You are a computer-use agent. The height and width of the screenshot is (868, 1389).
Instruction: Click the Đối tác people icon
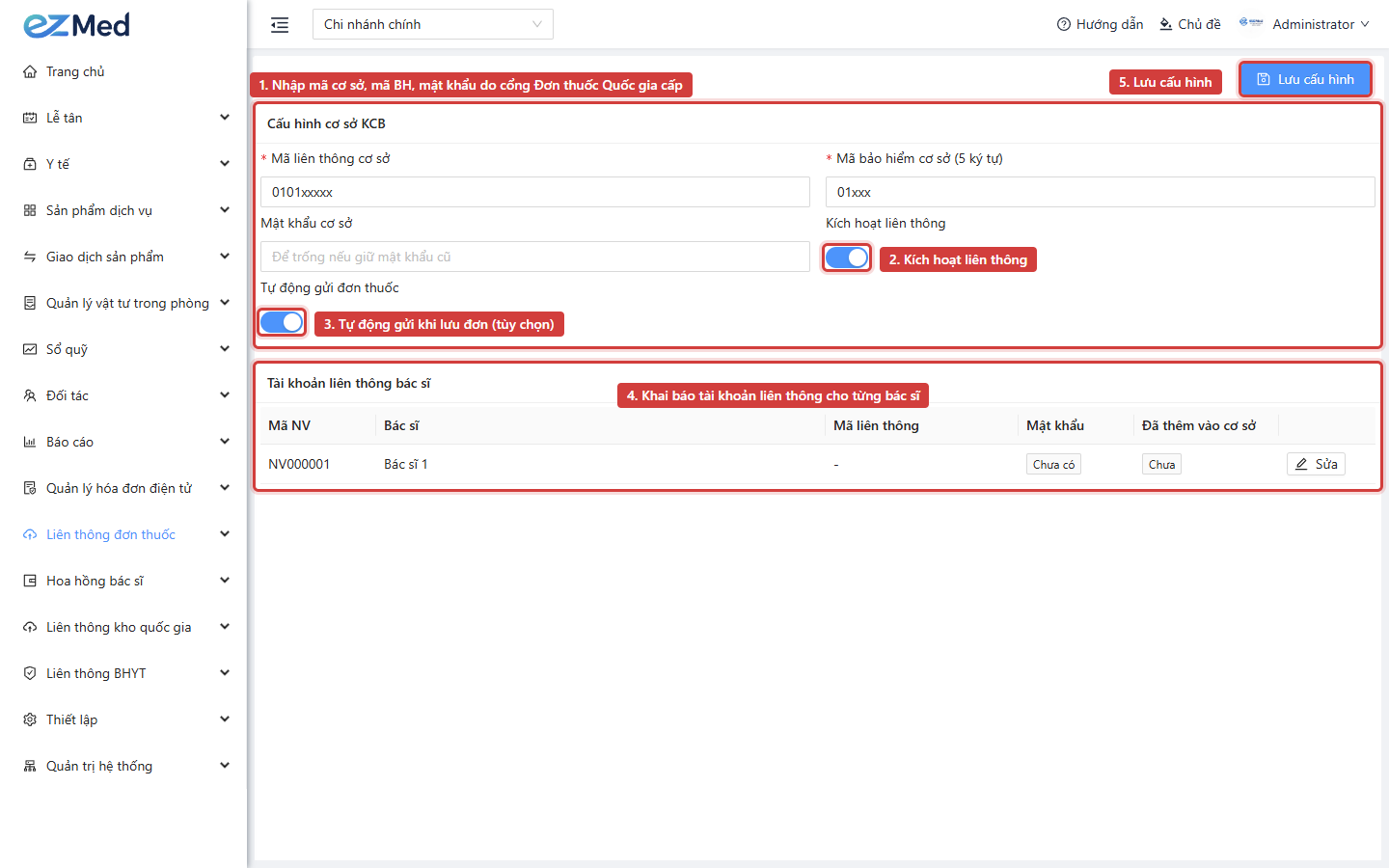pos(30,395)
